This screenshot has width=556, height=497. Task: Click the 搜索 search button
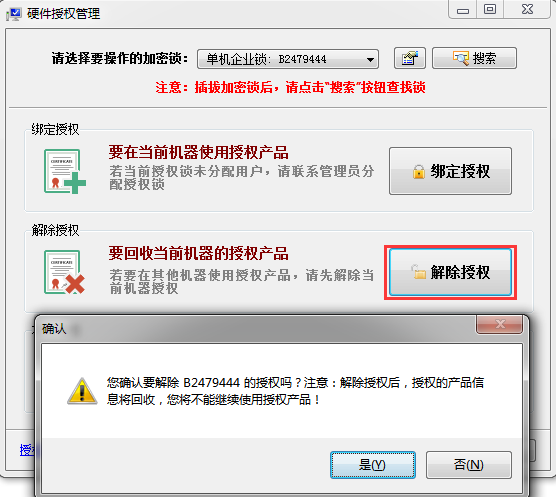474,58
